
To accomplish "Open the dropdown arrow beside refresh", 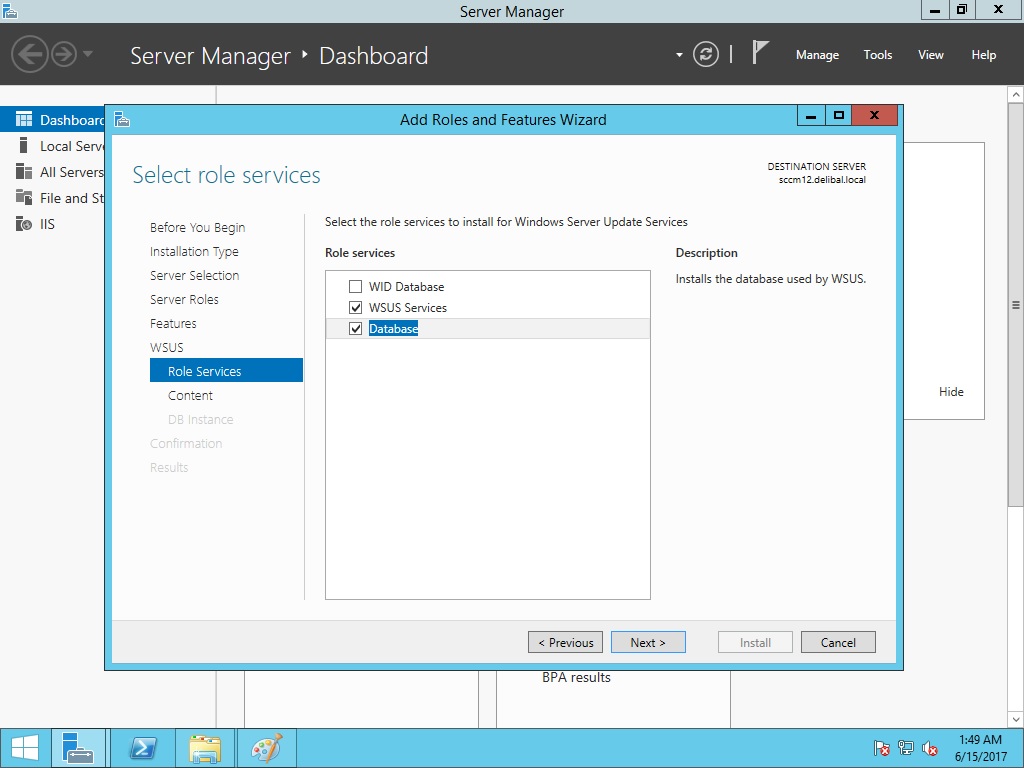I will coord(679,55).
